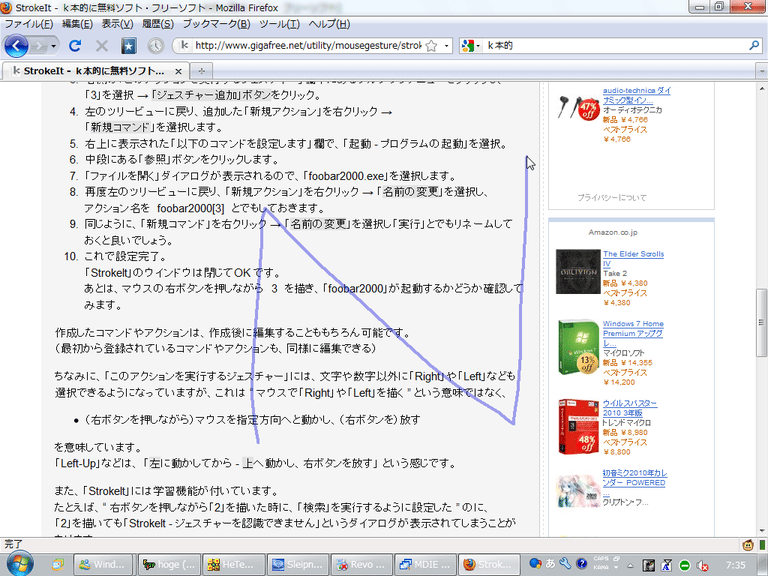Click the Stop loading X icon
The height and width of the screenshot is (576, 768).
(x=102, y=46)
